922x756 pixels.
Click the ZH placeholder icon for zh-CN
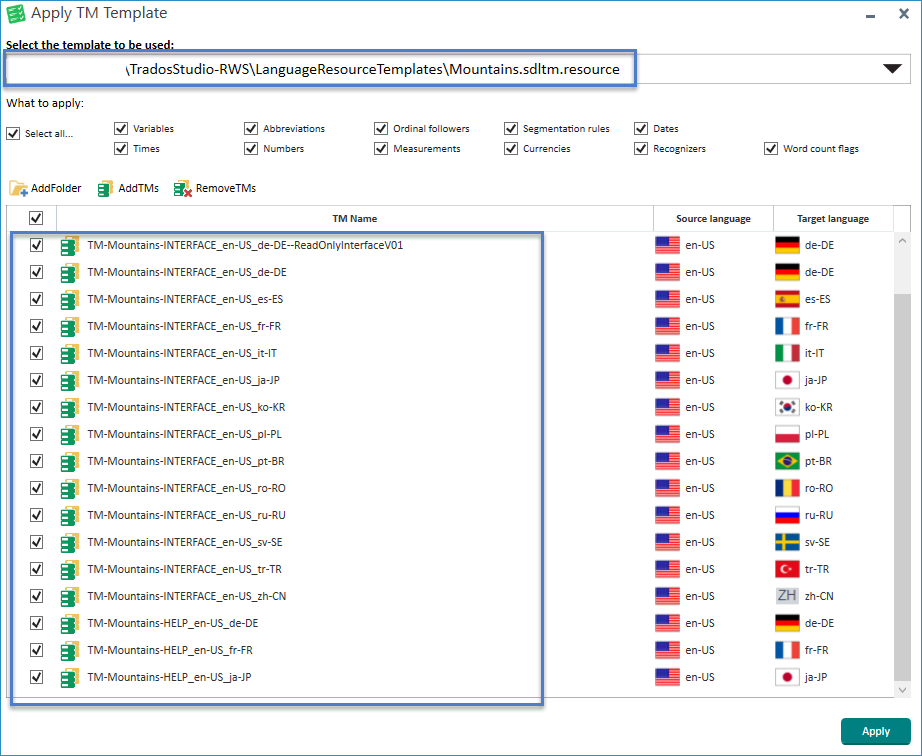click(787, 596)
